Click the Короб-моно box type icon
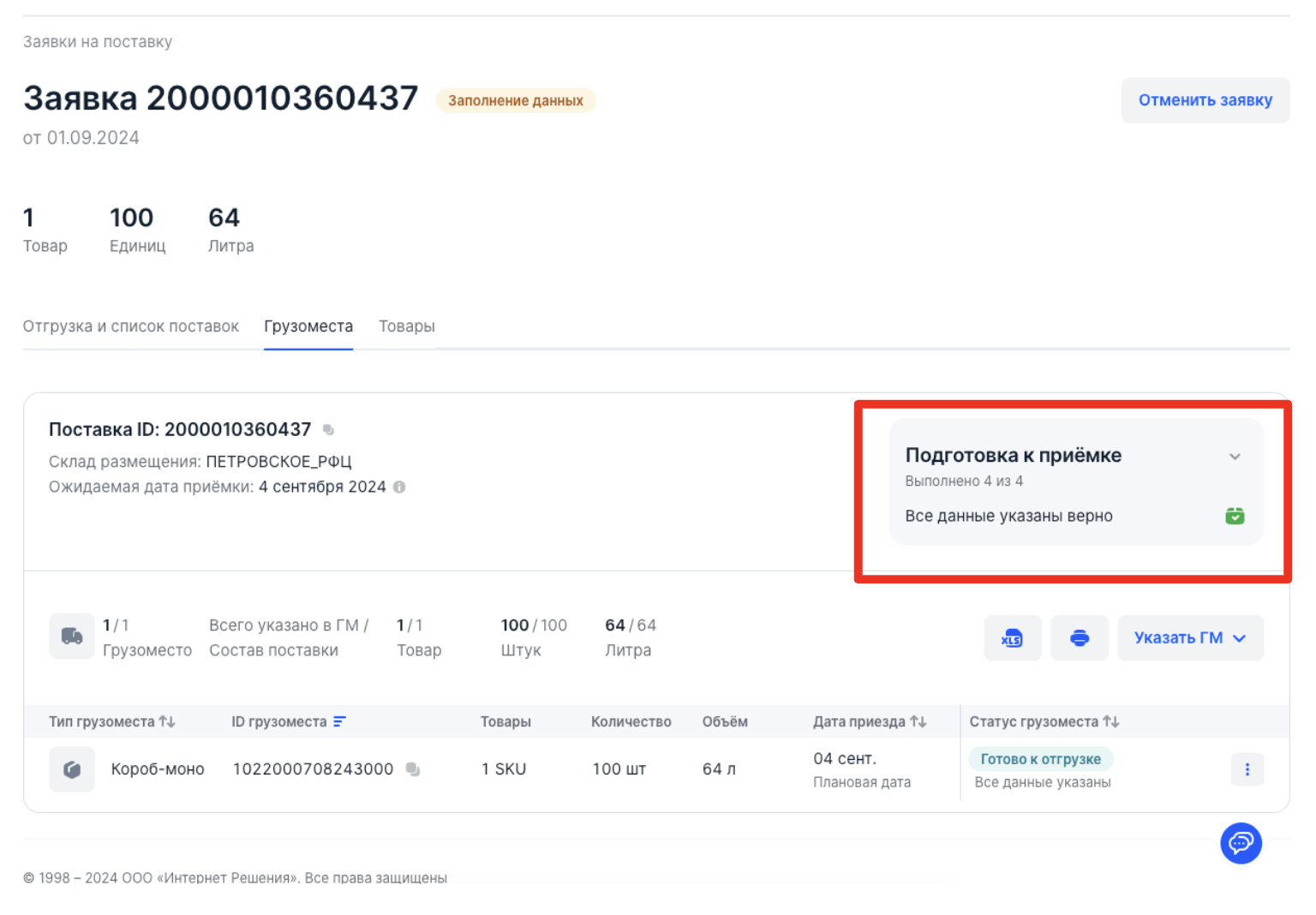This screenshot has height=915, width=1316. [72, 769]
